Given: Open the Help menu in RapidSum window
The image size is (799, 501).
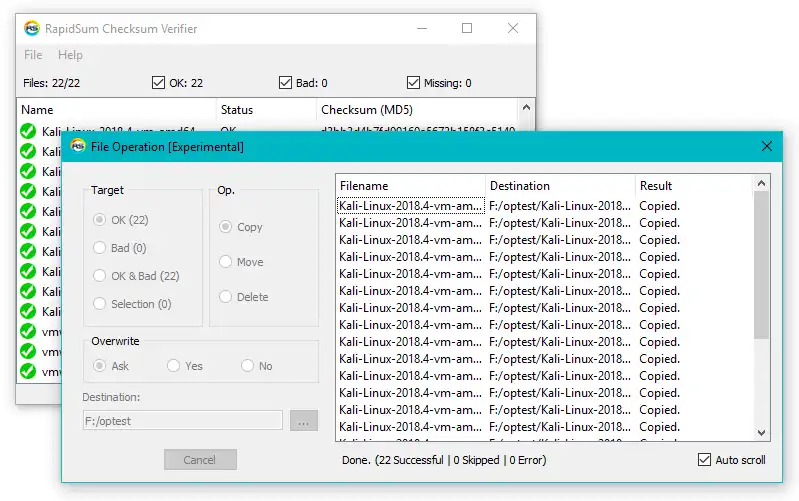Looking at the screenshot, I should click(70, 55).
